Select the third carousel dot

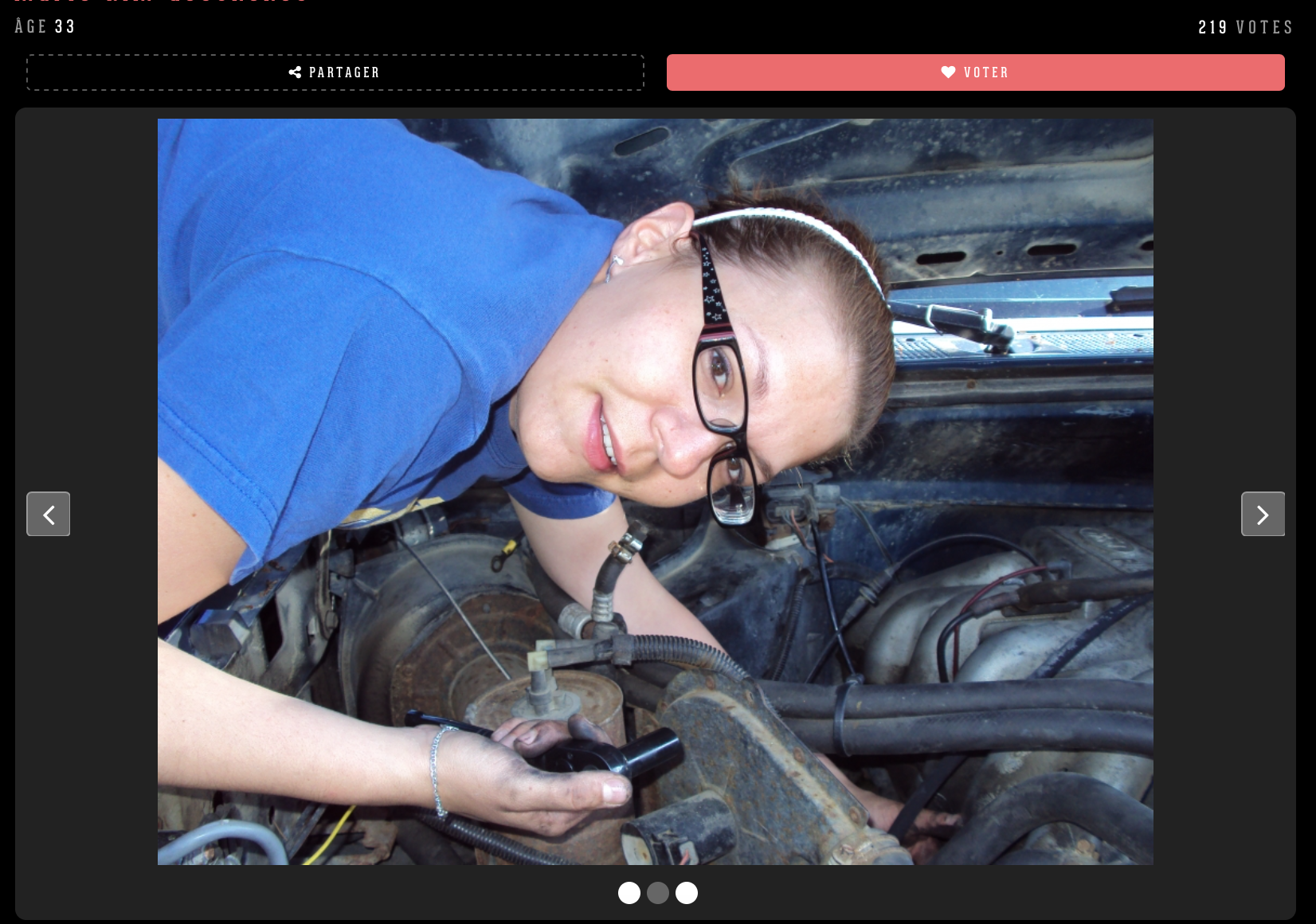point(687,893)
